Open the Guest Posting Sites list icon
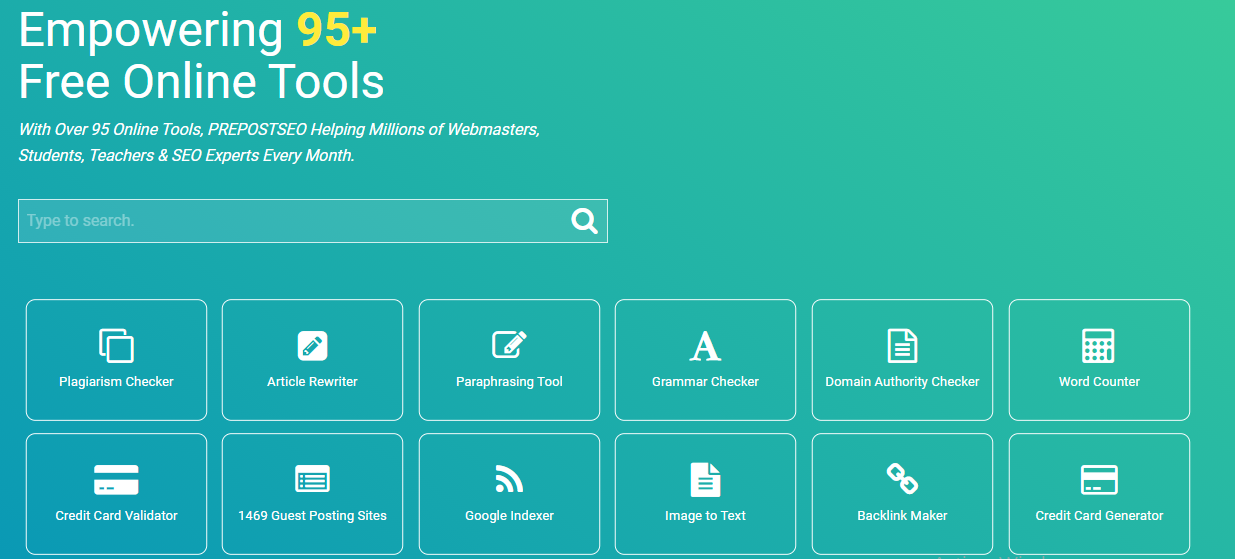The height and width of the screenshot is (559, 1235). (312, 479)
